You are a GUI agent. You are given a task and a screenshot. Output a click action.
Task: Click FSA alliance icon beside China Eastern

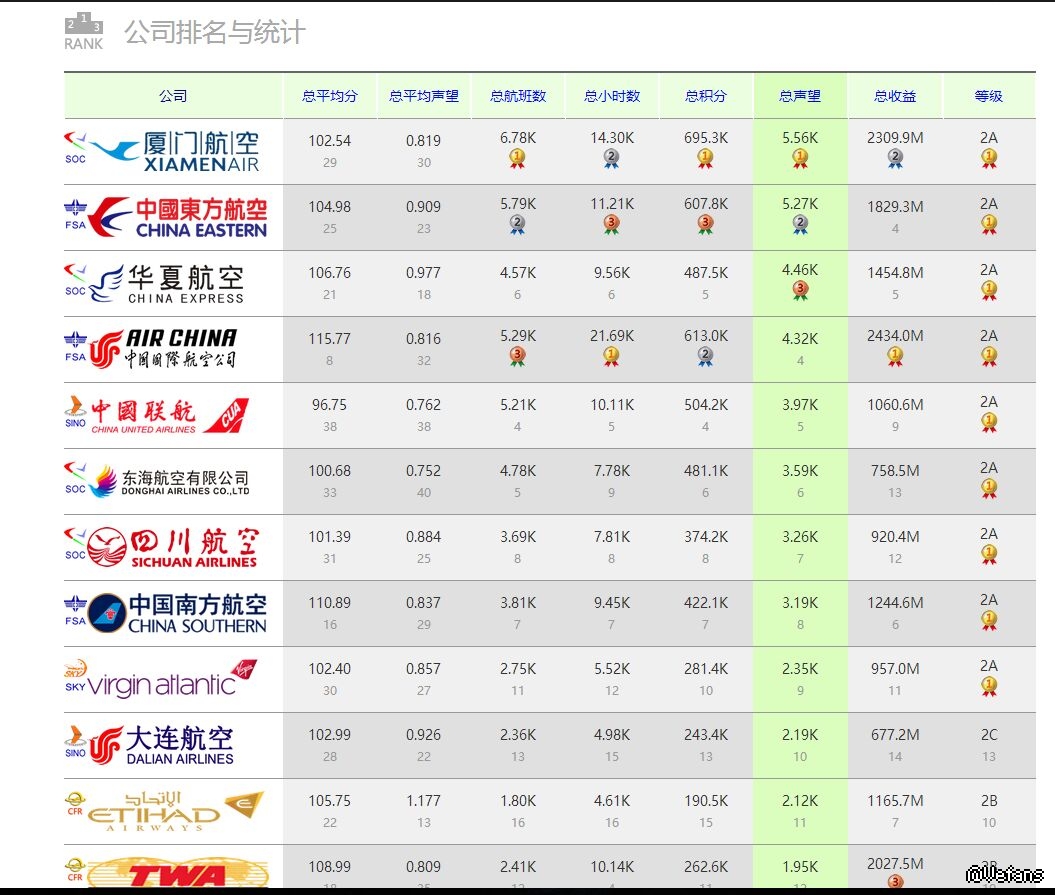click(75, 214)
